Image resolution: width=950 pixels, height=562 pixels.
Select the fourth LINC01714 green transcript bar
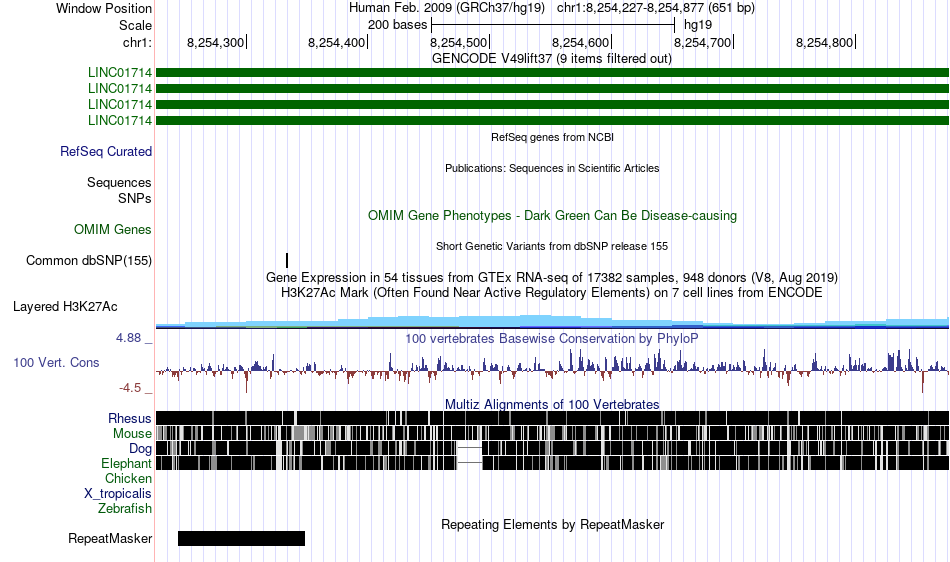tap(553, 121)
